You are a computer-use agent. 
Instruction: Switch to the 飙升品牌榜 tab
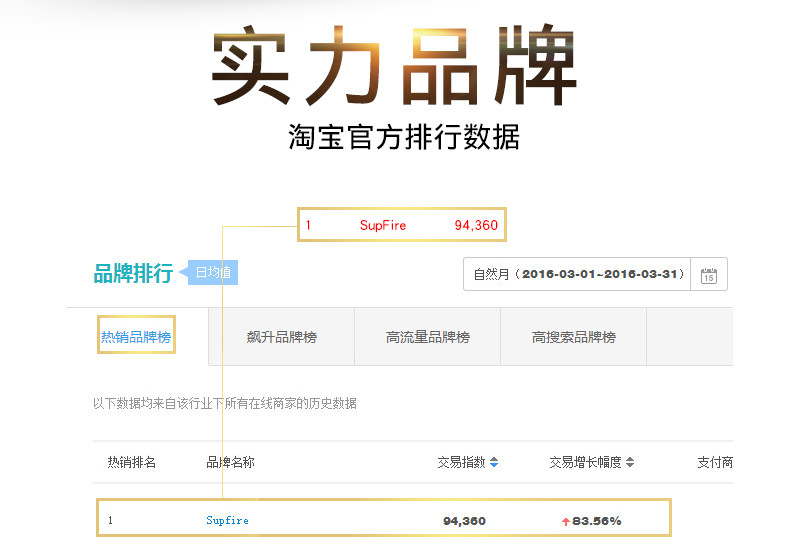[x=282, y=337]
